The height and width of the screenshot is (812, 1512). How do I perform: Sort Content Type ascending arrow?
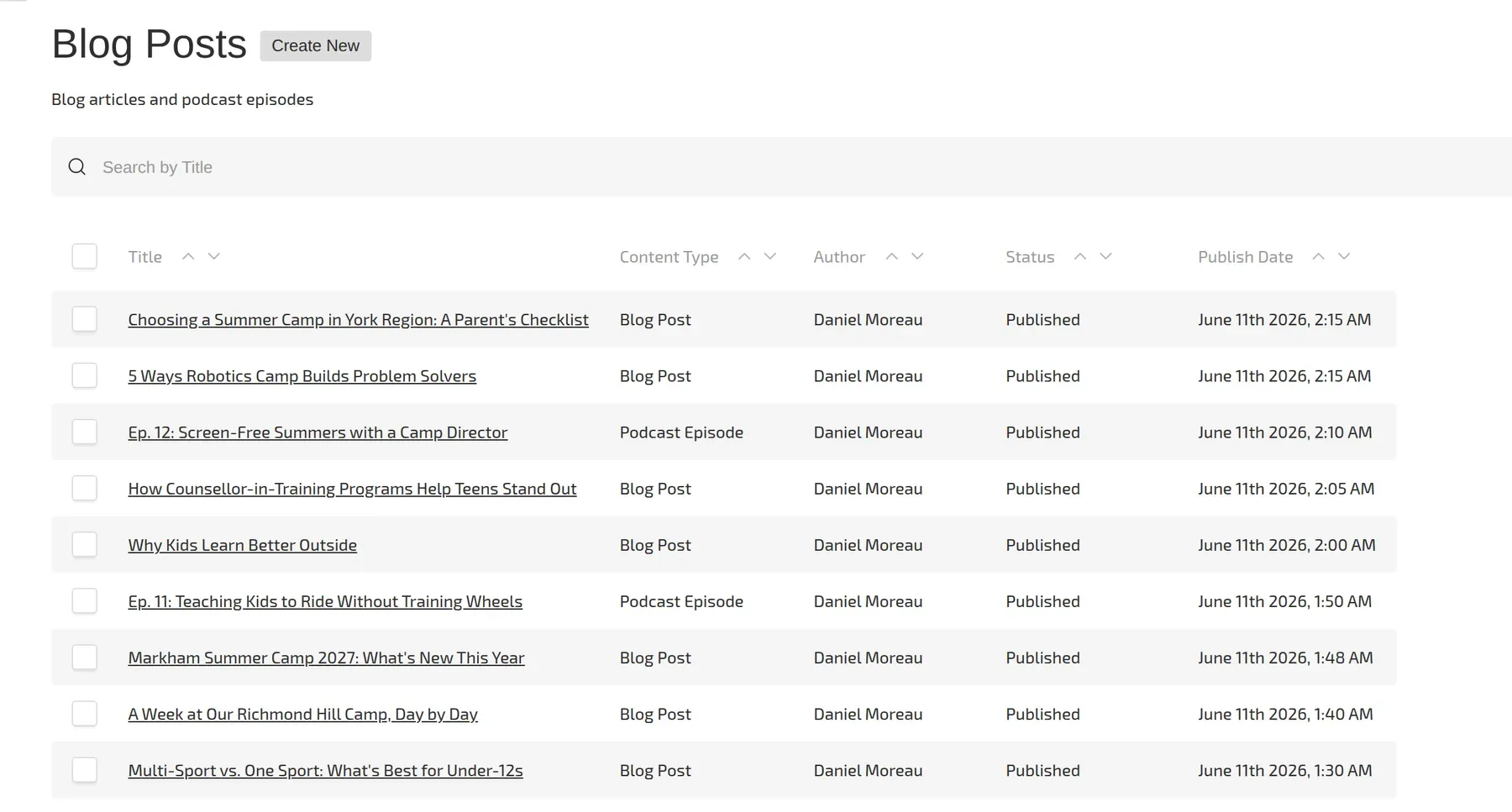(744, 256)
